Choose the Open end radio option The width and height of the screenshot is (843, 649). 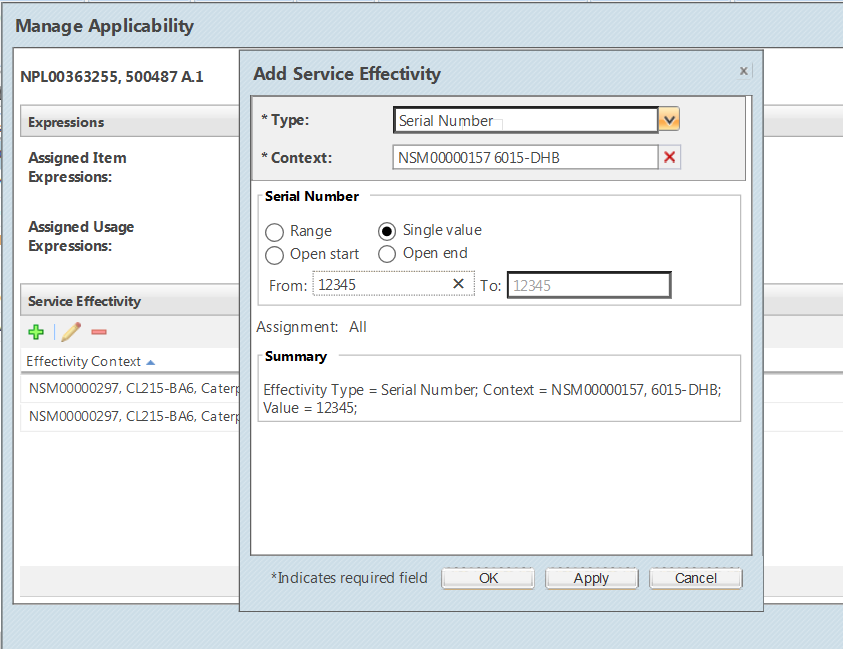[x=388, y=254]
